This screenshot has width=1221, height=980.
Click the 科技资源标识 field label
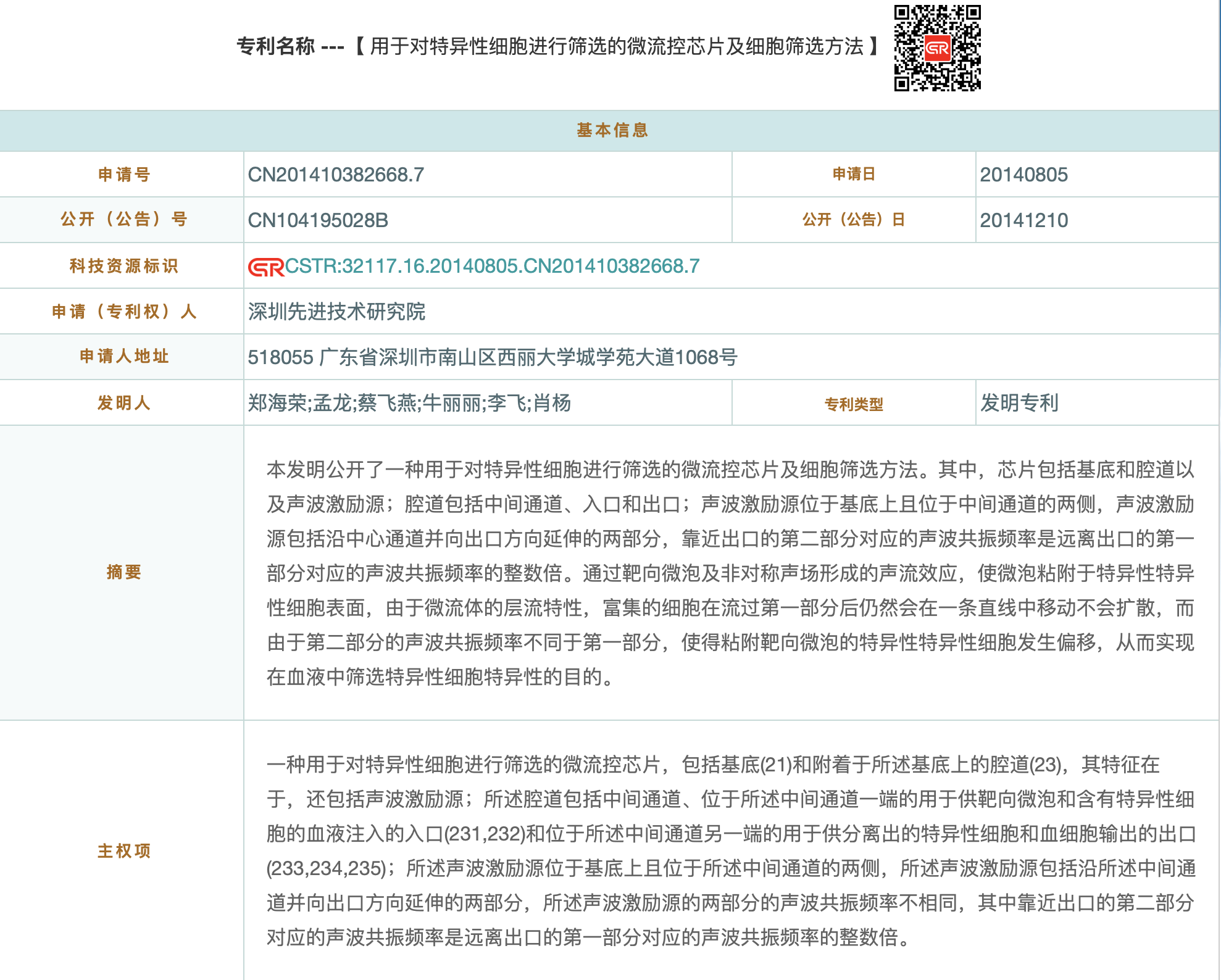click(123, 266)
